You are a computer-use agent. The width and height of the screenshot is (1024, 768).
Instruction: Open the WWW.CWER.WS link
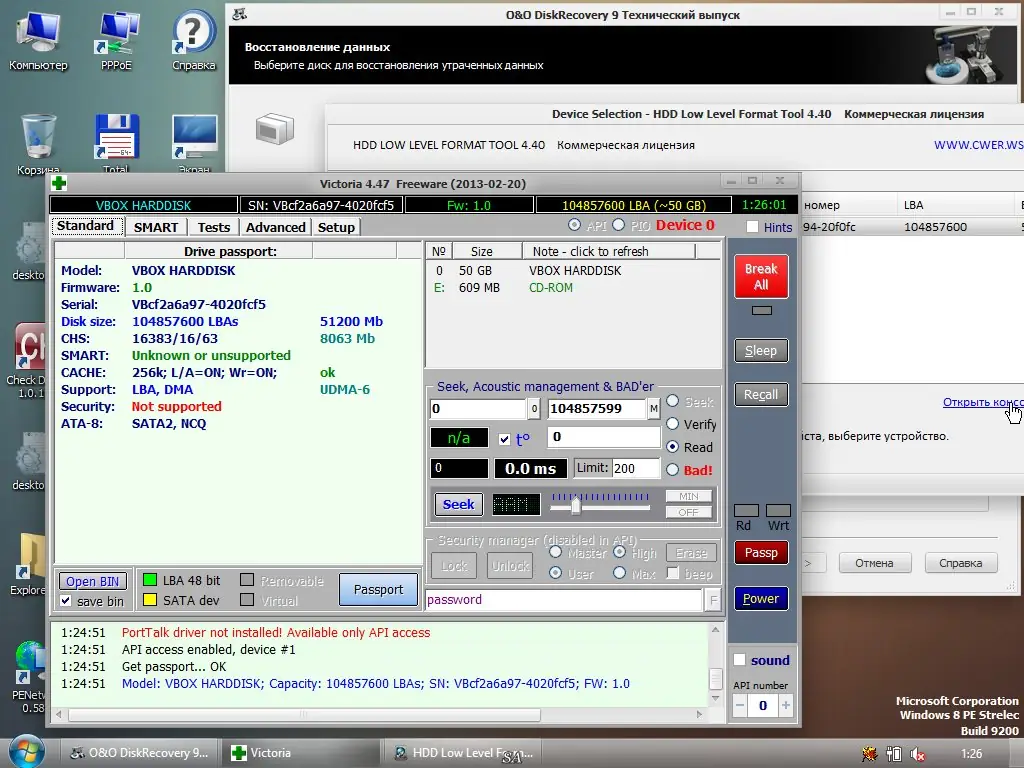tap(978, 145)
